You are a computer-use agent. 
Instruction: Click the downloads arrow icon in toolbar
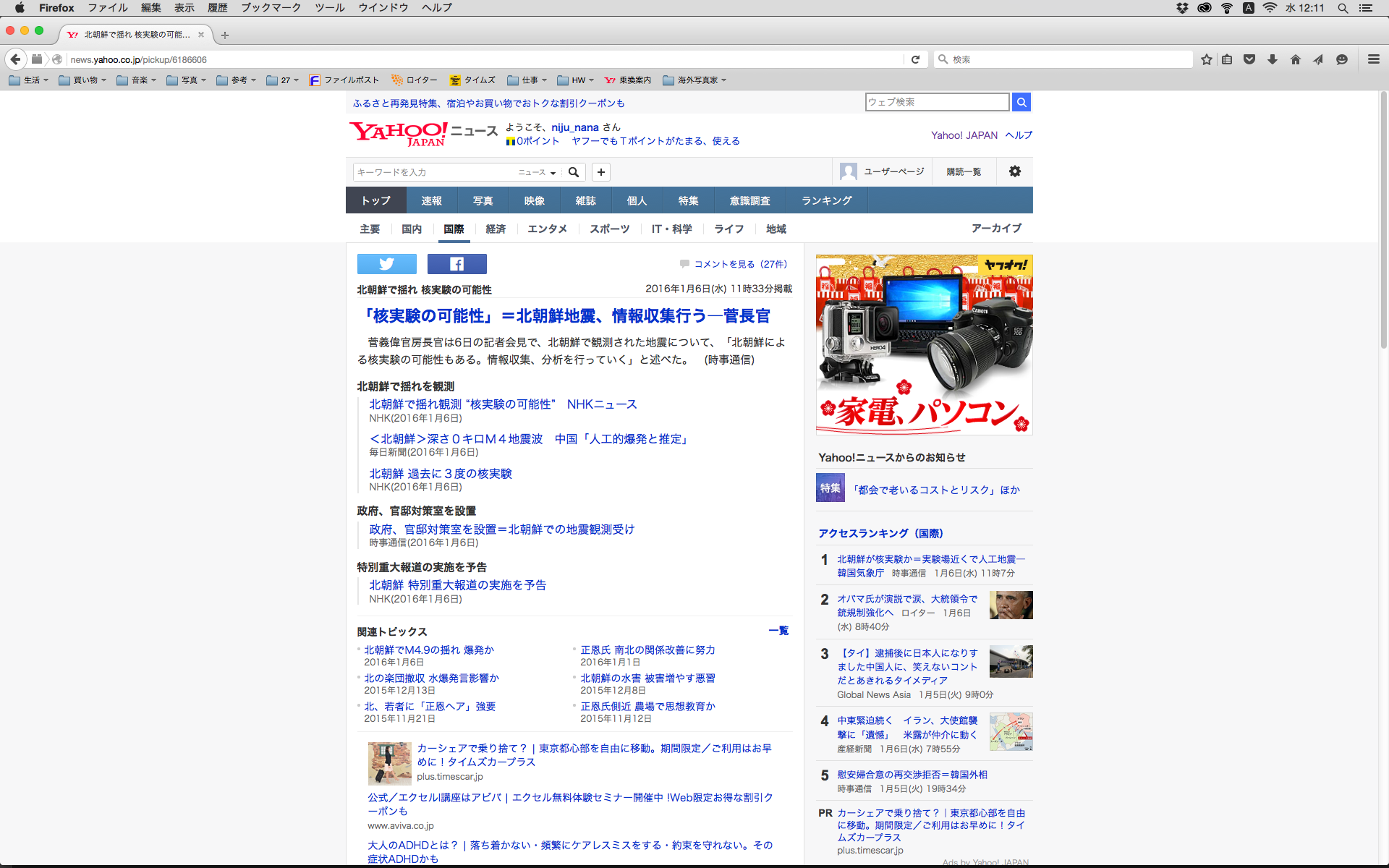pyautogui.click(x=1272, y=59)
